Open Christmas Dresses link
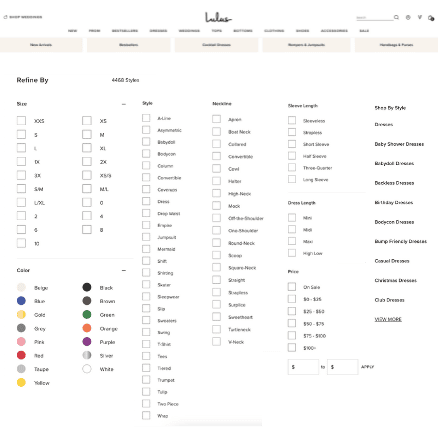 click(396, 280)
